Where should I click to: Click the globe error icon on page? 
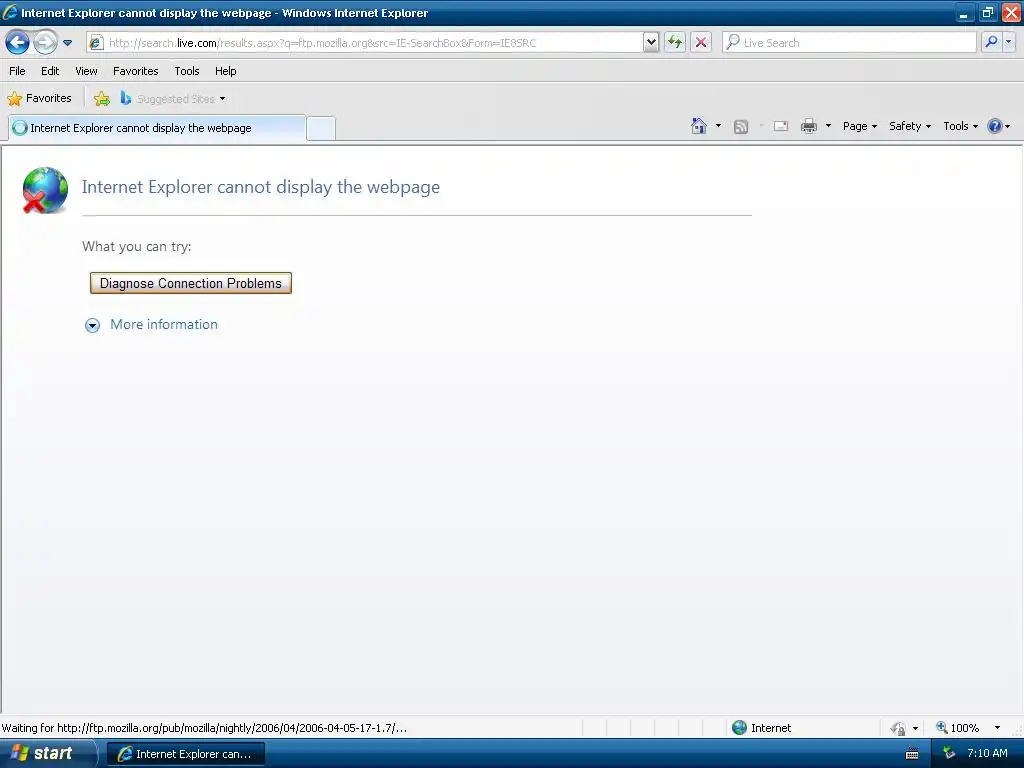point(44,191)
